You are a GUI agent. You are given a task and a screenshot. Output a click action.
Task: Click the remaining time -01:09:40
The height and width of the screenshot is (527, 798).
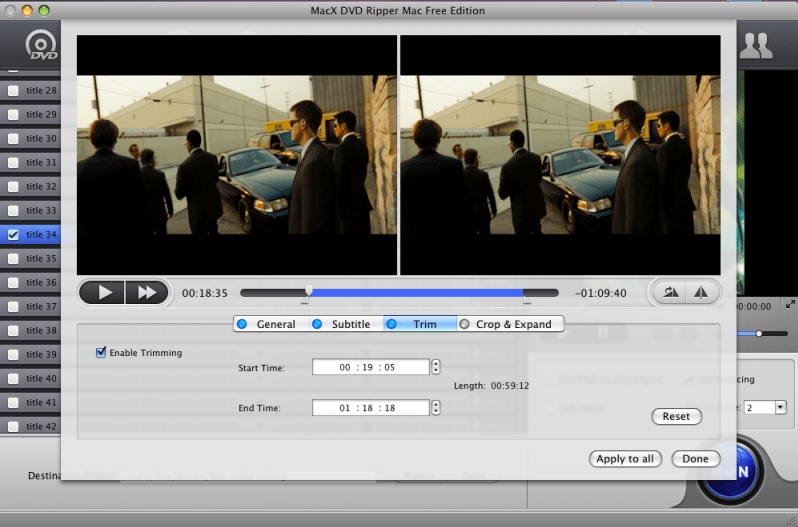coord(601,293)
